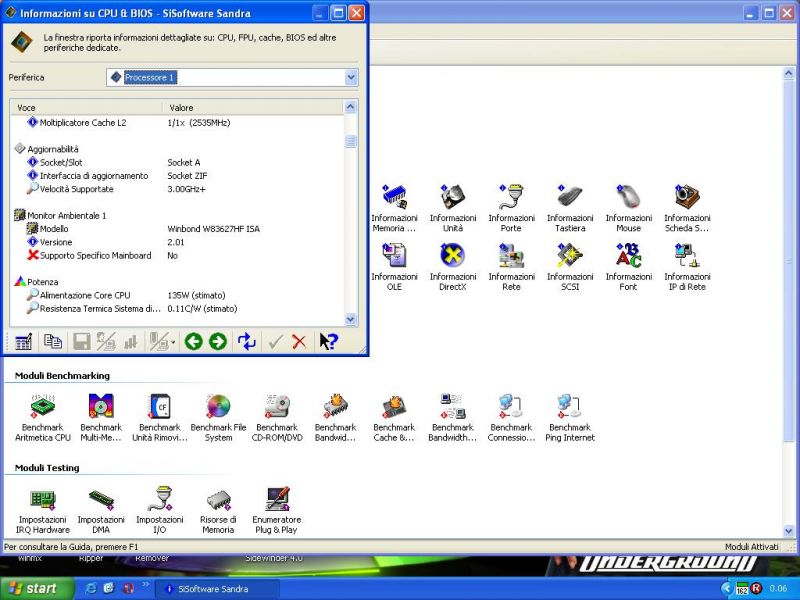
Task: Confirm with the checkmark toolbar button
Action: coord(276,341)
